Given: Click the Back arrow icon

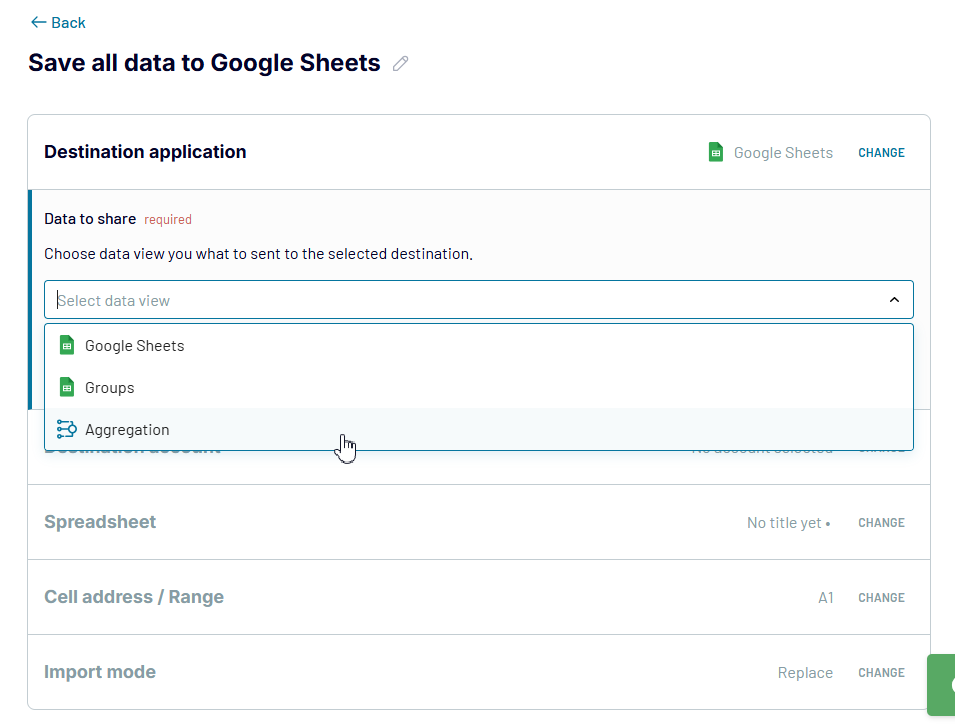Looking at the screenshot, I should click(38, 22).
